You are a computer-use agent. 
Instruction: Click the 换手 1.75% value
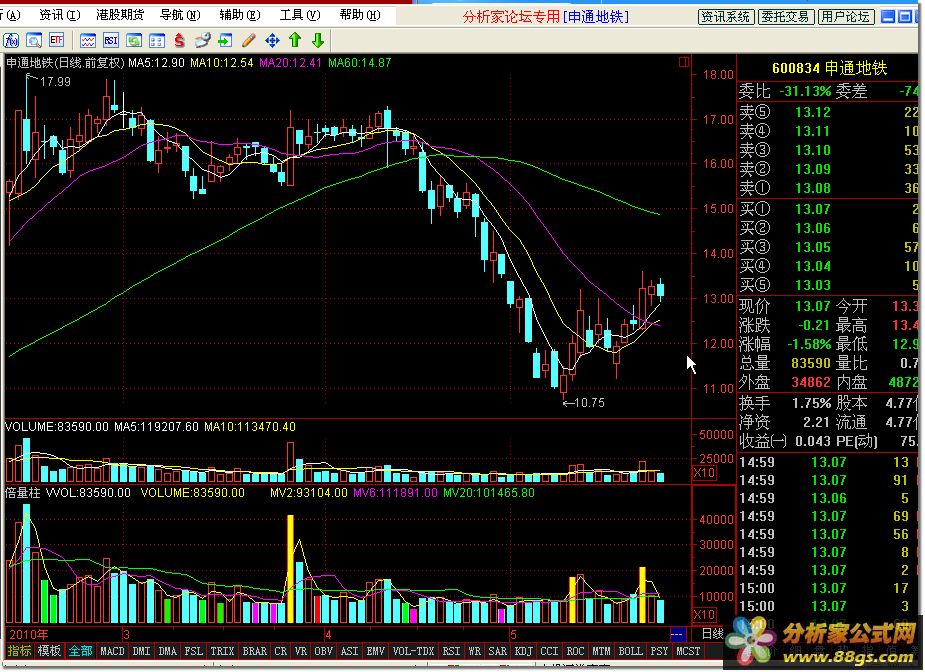[812, 404]
